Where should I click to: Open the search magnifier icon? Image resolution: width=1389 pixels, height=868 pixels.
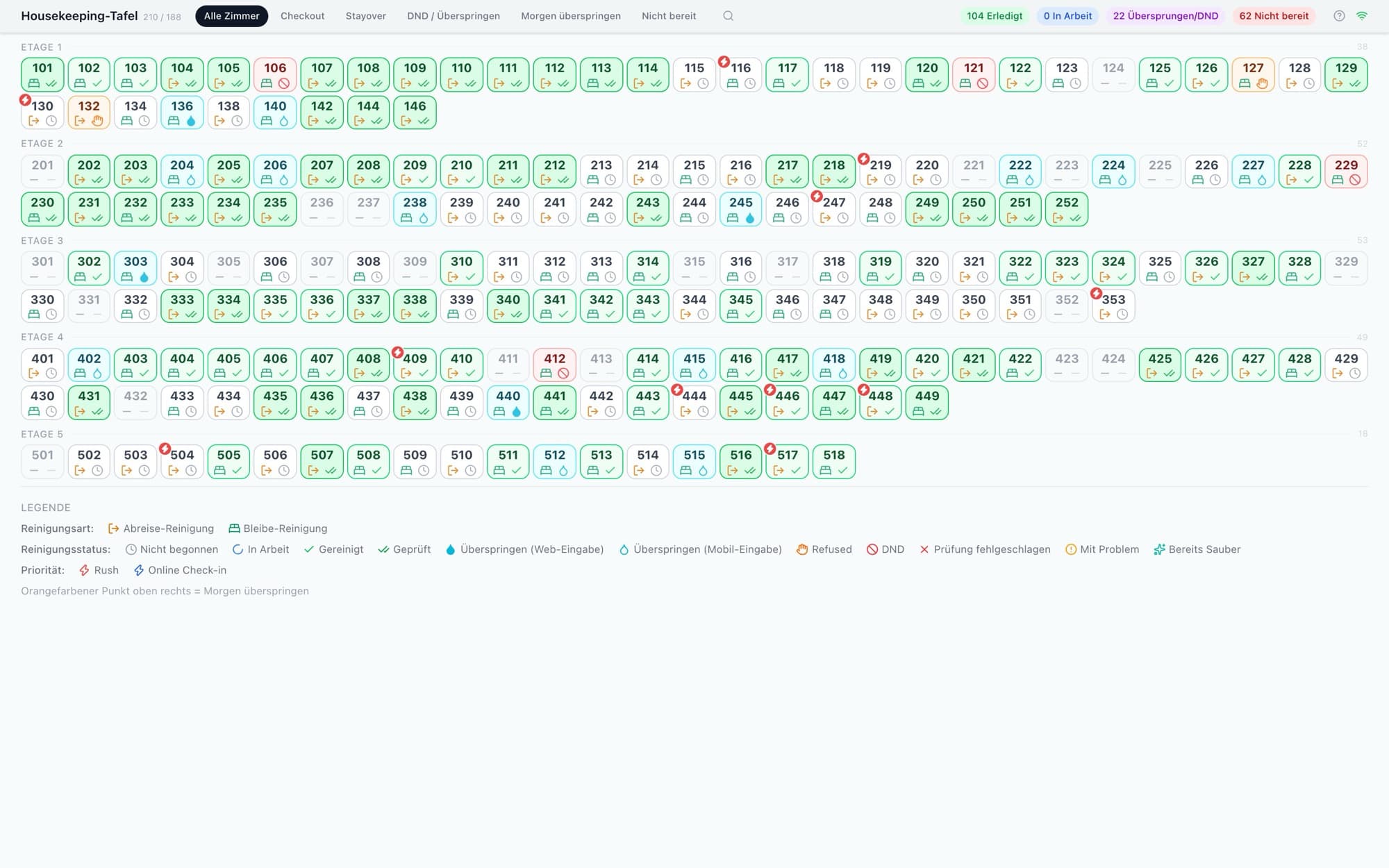tap(728, 16)
